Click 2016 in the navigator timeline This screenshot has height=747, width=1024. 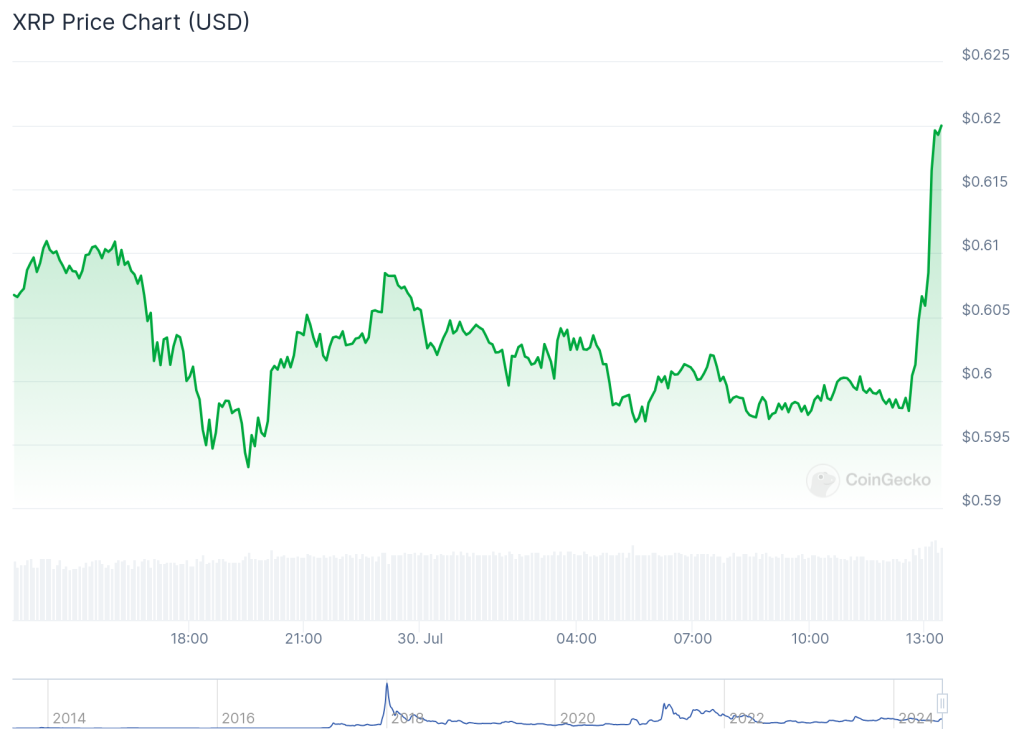coord(238,718)
